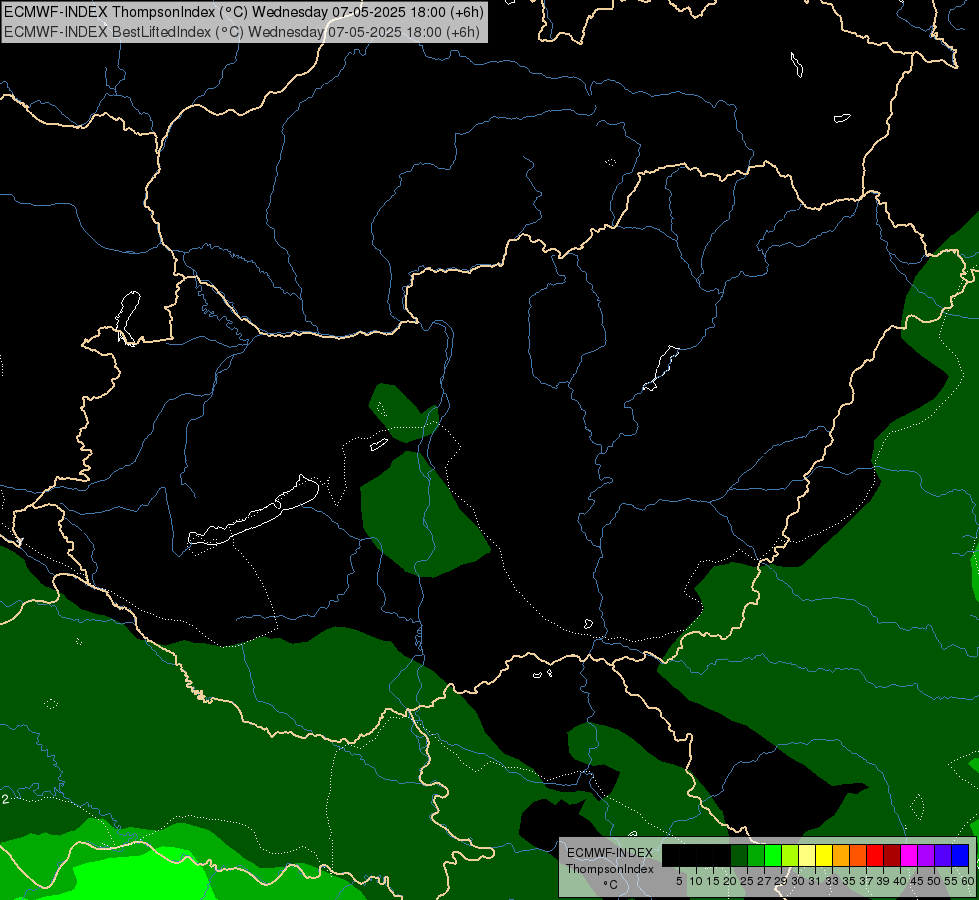Viewport: 979px width, 900px height.
Task: Select the orange-red 35-37 legend swatch
Action: (x=858, y=855)
